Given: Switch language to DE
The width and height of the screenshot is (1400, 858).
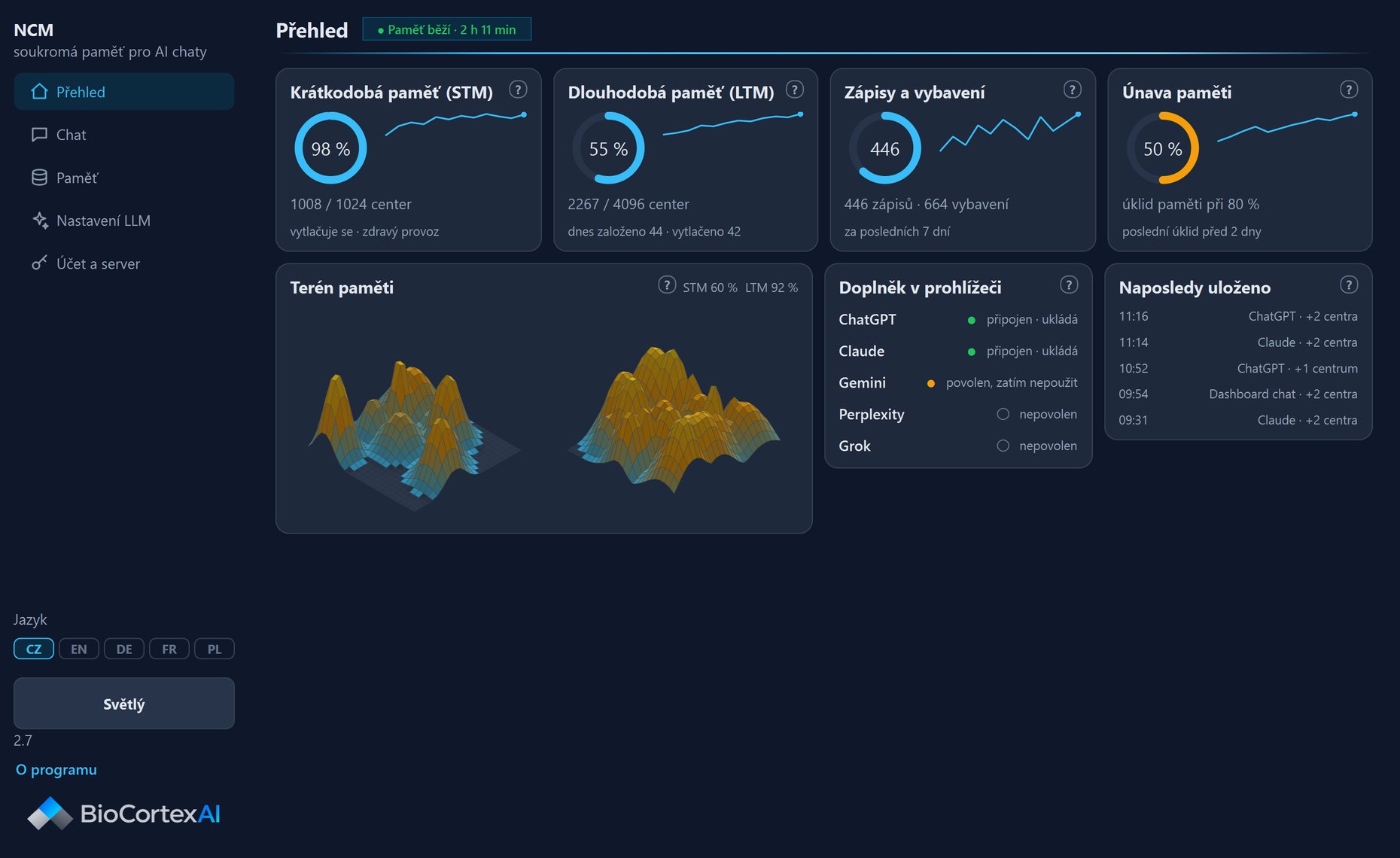Looking at the screenshot, I should point(124,649).
